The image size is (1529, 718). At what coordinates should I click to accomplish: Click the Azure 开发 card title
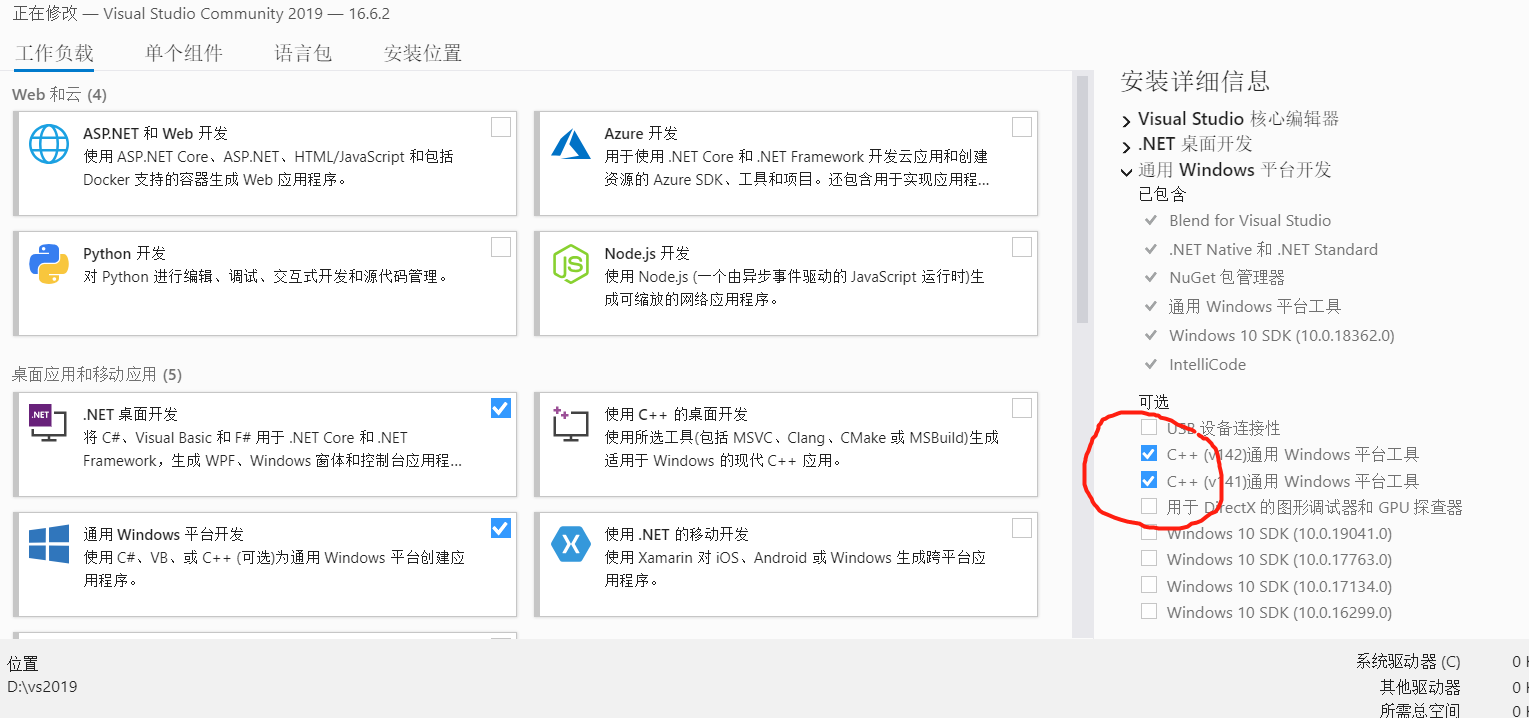[641, 133]
